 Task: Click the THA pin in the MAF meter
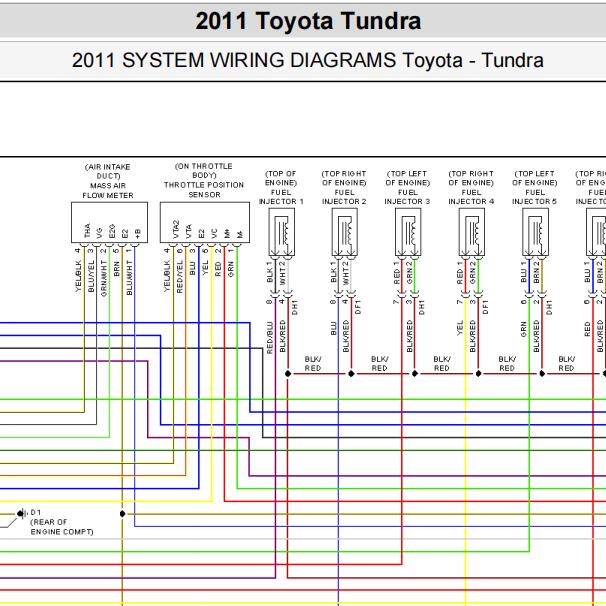[x=87, y=230]
